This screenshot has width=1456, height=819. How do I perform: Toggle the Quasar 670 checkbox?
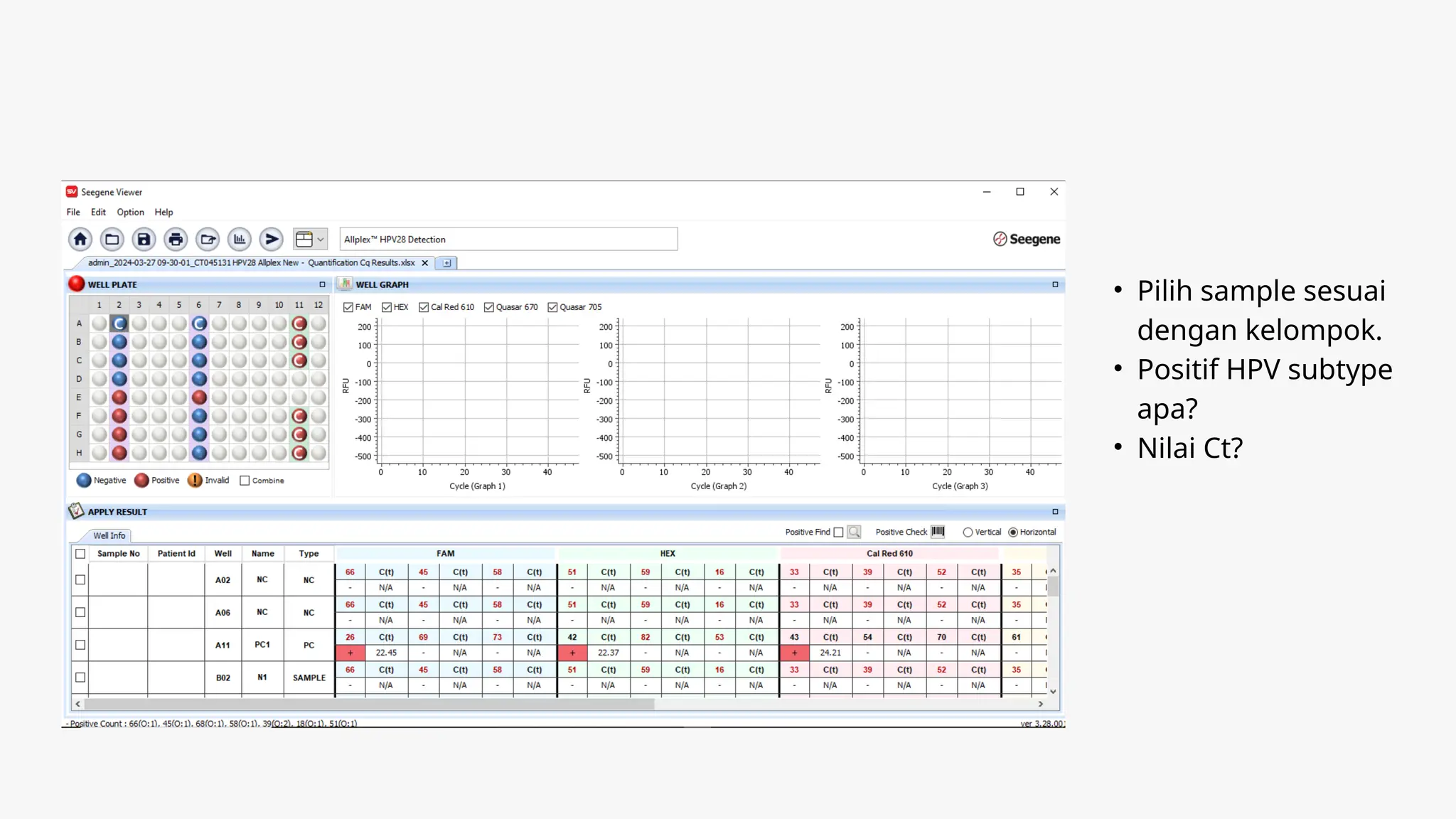coord(489,307)
